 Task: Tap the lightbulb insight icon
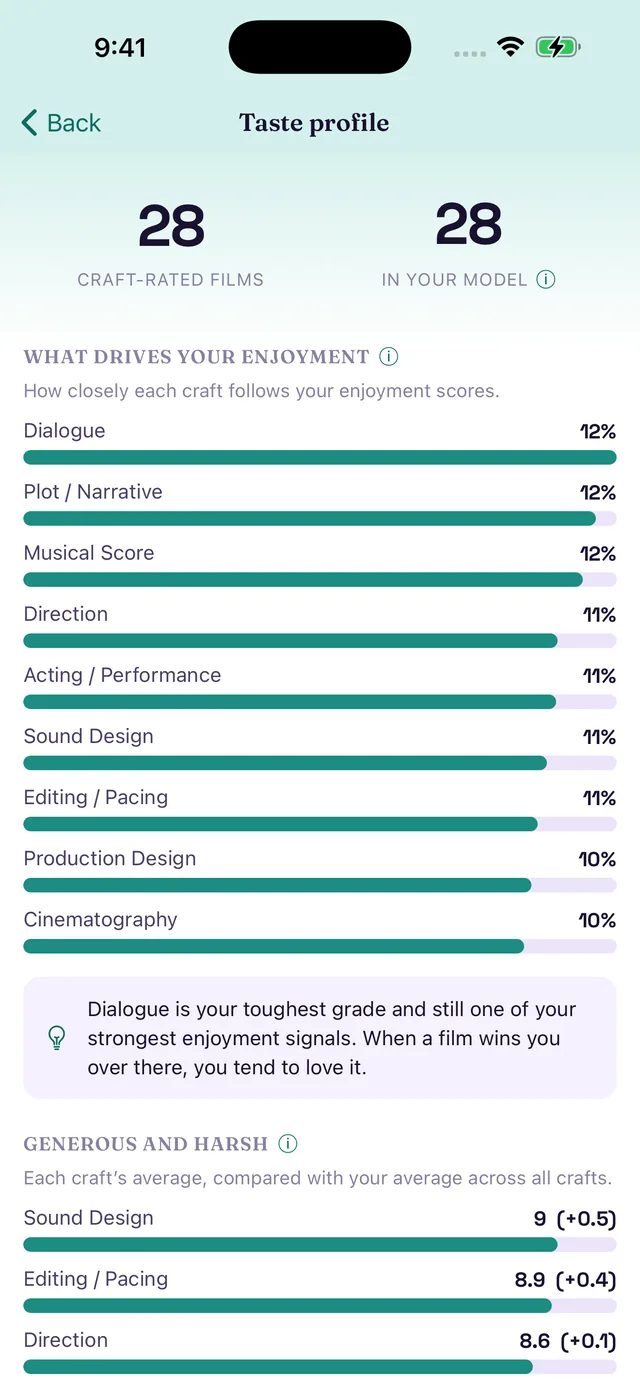[58, 1038]
